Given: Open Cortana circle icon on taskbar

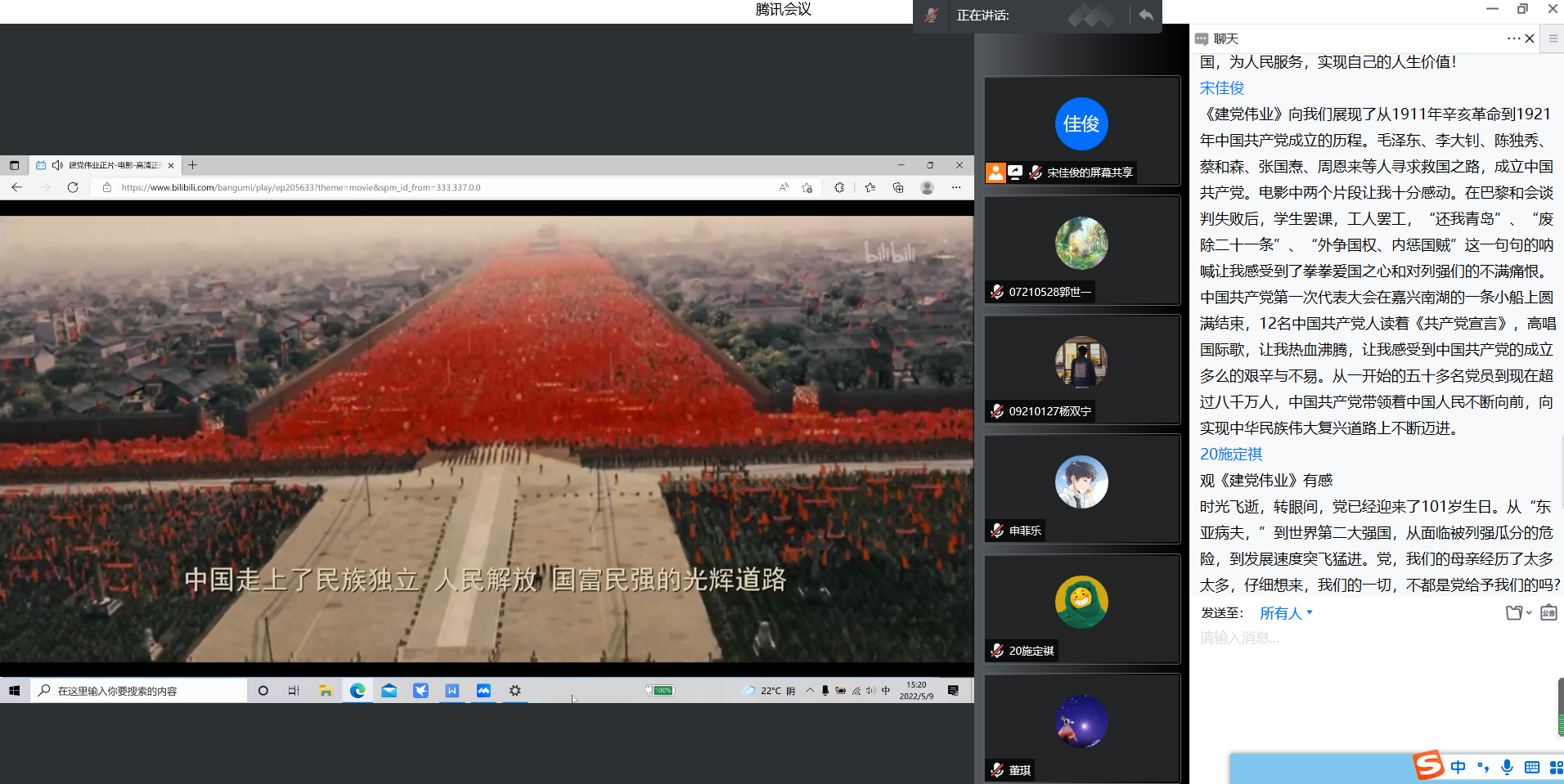Looking at the screenshot, I should pyautogui.click(x=263, y=691).
